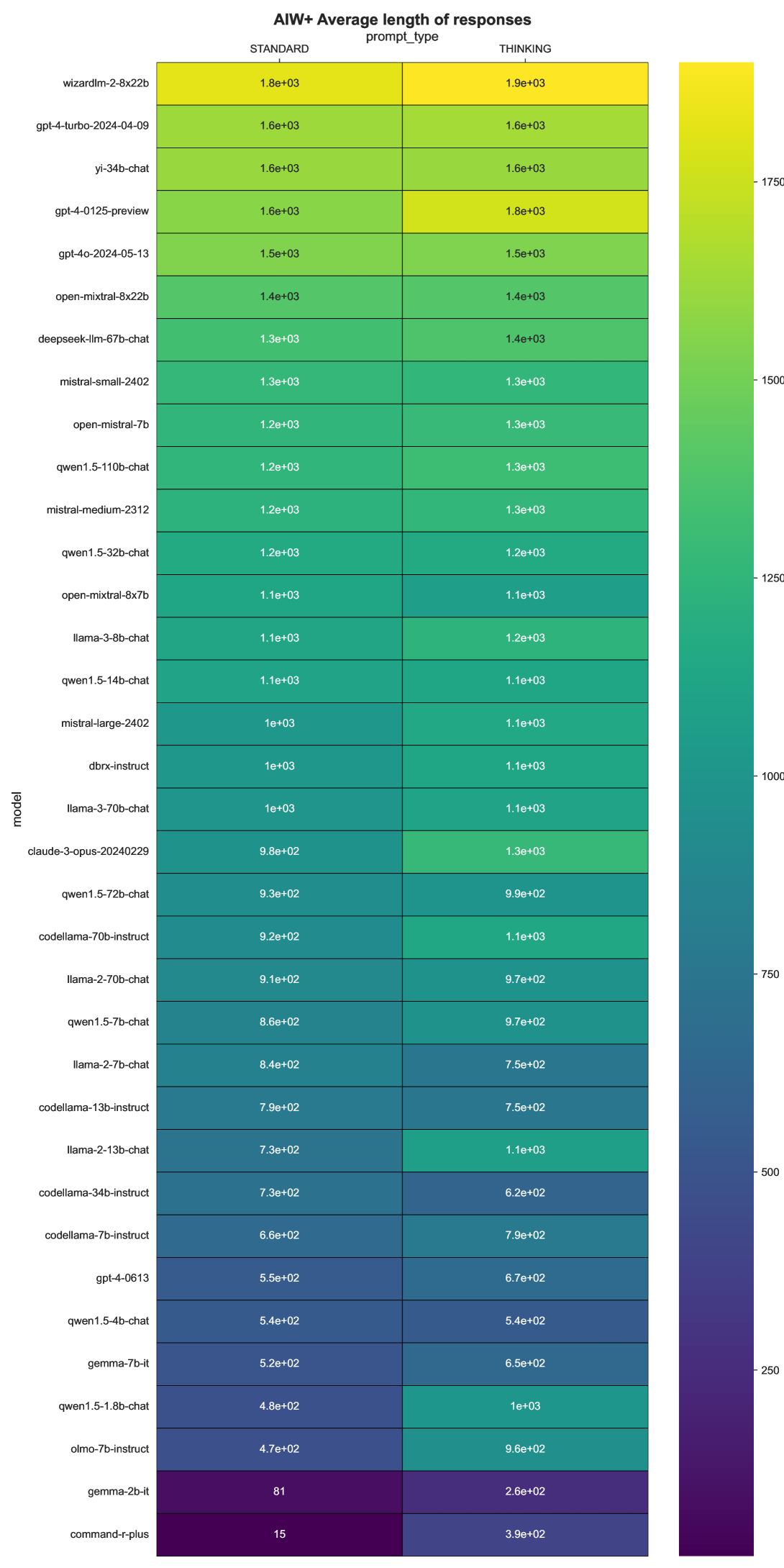The height and width of the screenshot is (1568, 784).
Task: Click the llama-3-70b-chat row label
Action: click(106, 809)
